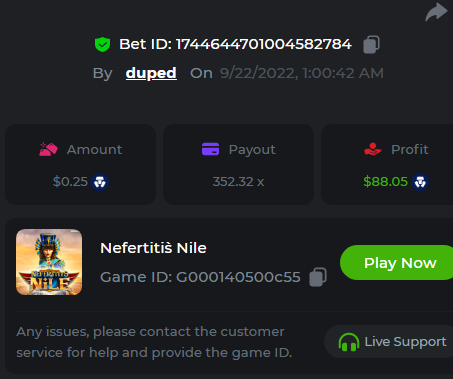This screenshot has height=379, width=453.
Task: Click the $88.05 profit value
Action: pyautogui.click(x=385, y=182)
